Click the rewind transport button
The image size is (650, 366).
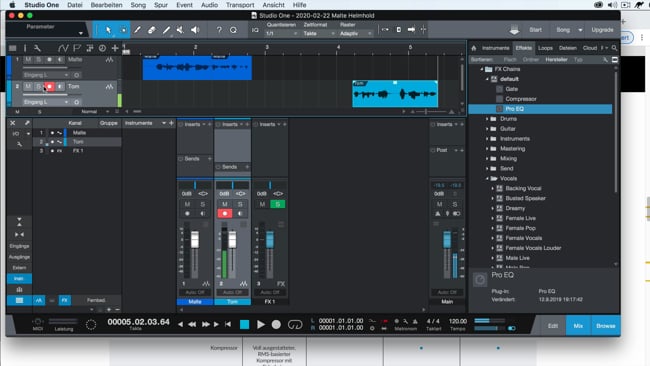[x=192, y=324]
